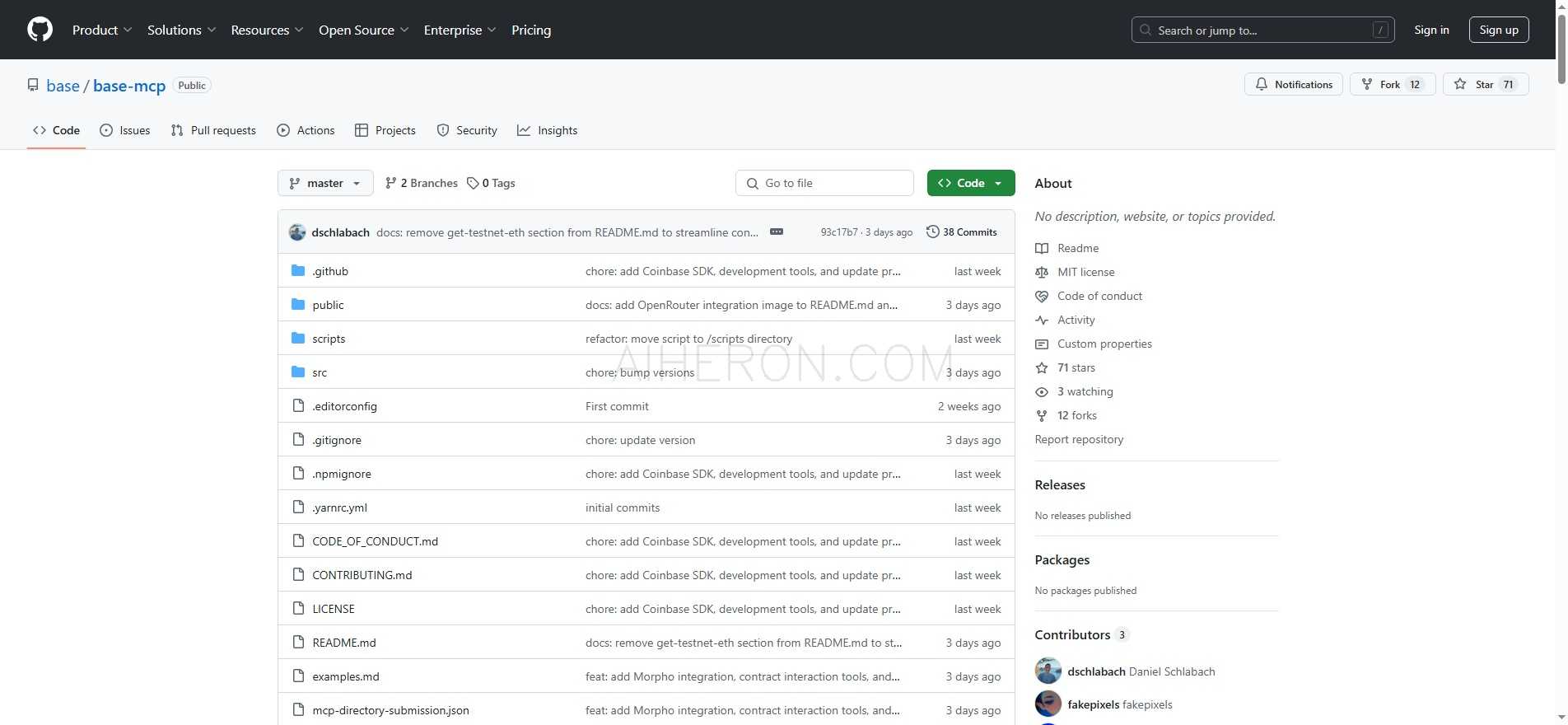Open the .npmignore file
The height and width of the screenshot is (725, 1568).
click(342, 474)
